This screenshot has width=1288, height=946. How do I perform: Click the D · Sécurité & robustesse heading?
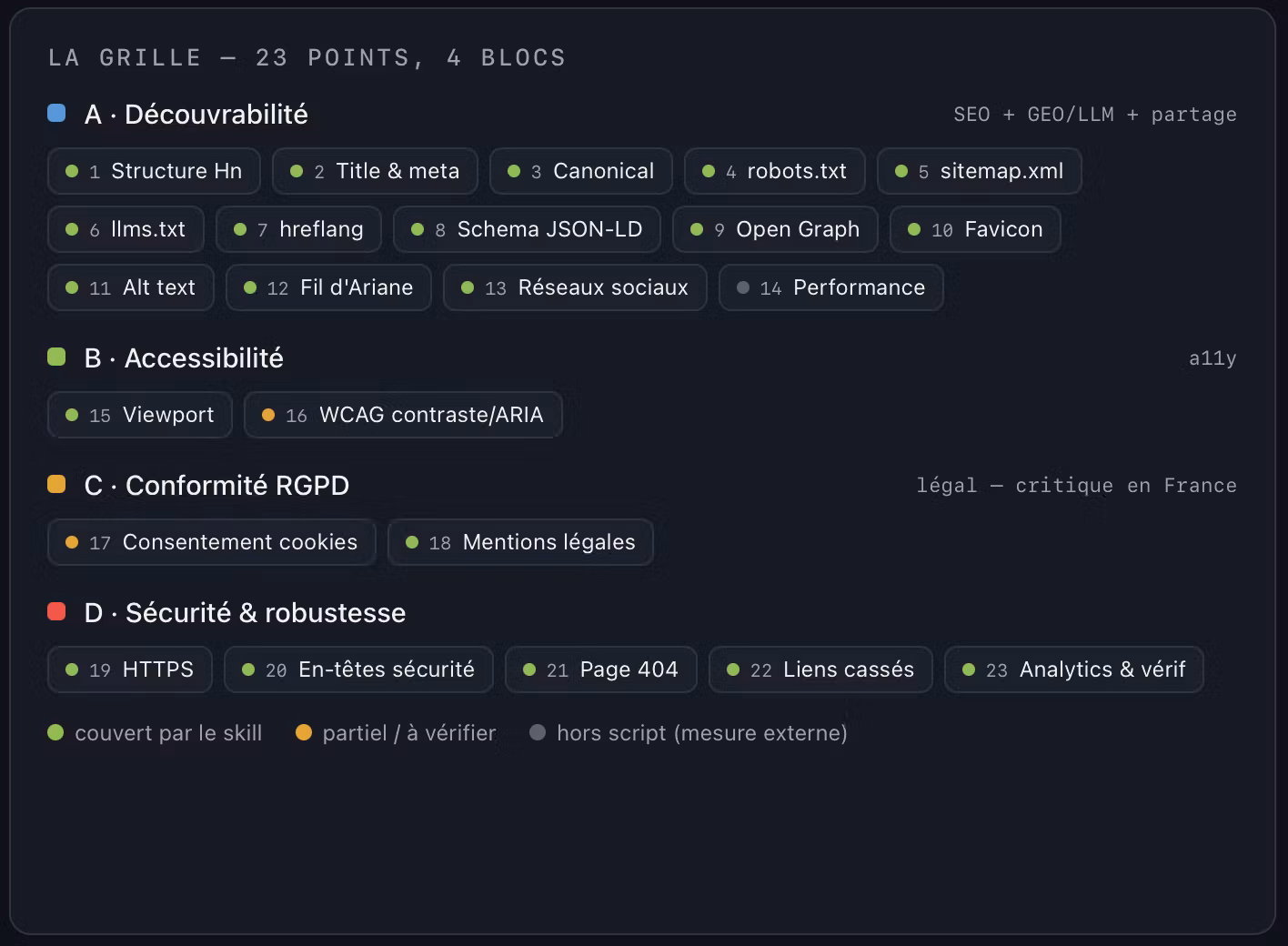245,613
